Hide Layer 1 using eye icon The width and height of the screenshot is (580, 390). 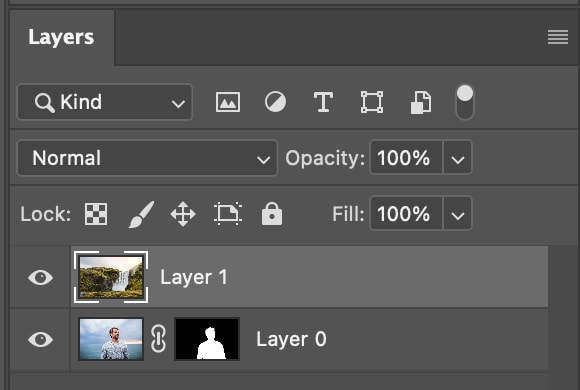click(x=40, y=278)
